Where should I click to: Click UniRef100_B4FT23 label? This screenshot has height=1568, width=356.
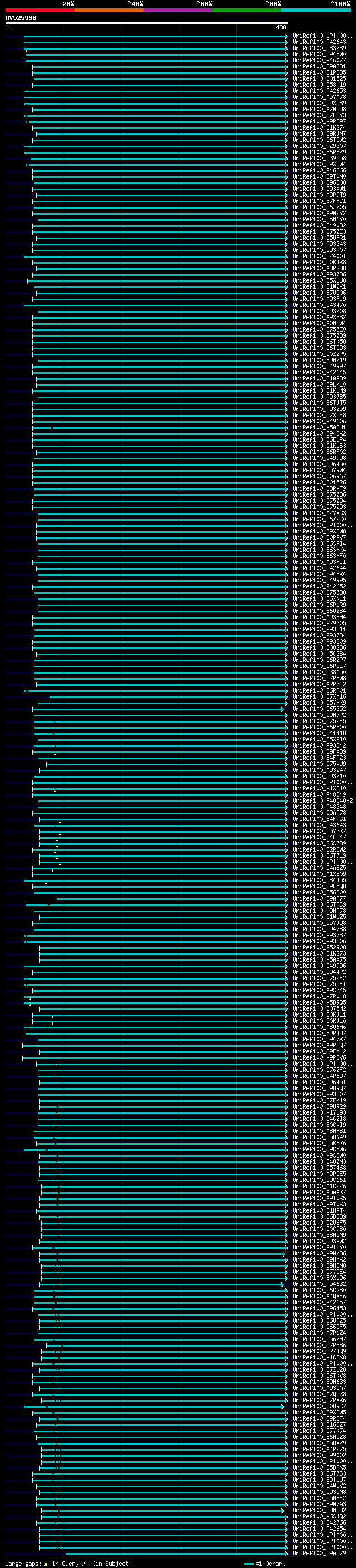pos(319,758)
